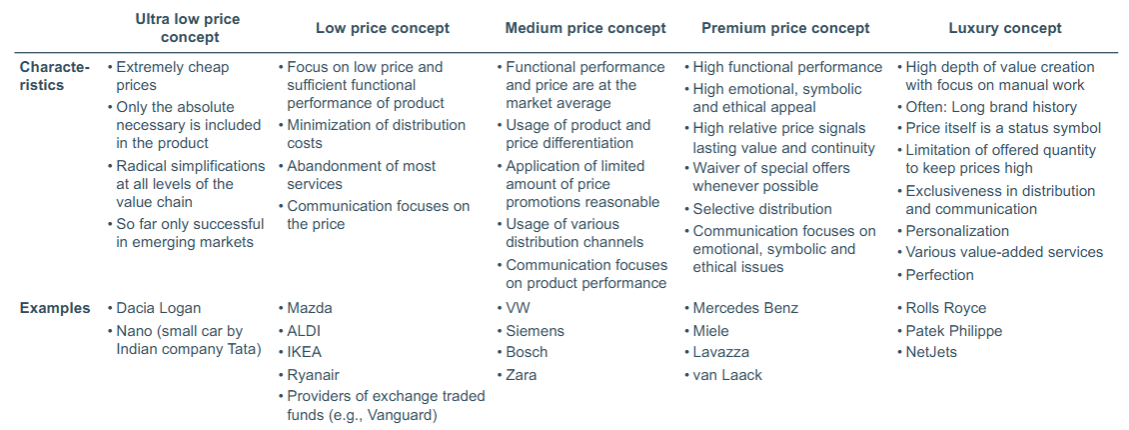Viewport: 1129px width, 430px height.
Task: Click the Patek Philippe entry
Action: (953, 331)
